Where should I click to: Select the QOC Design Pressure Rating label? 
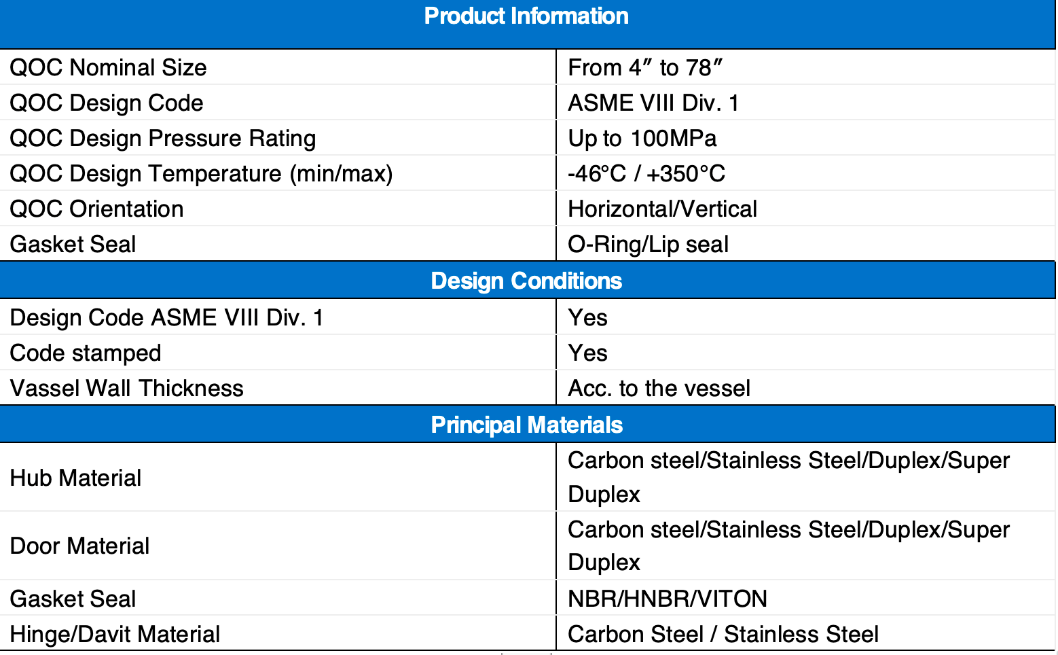(163, 138)
